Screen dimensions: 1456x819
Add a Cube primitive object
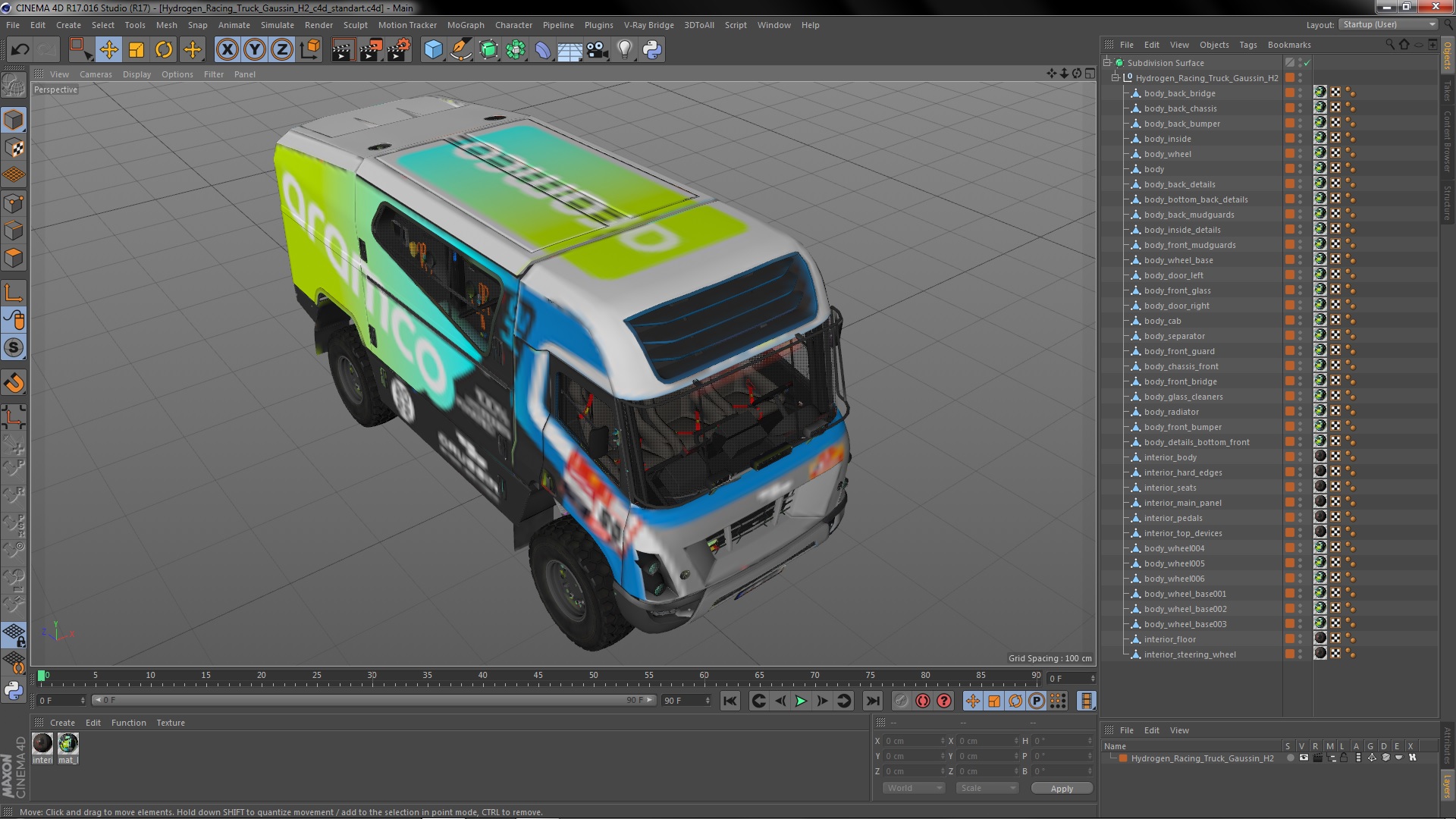click(x=433, y=50)
